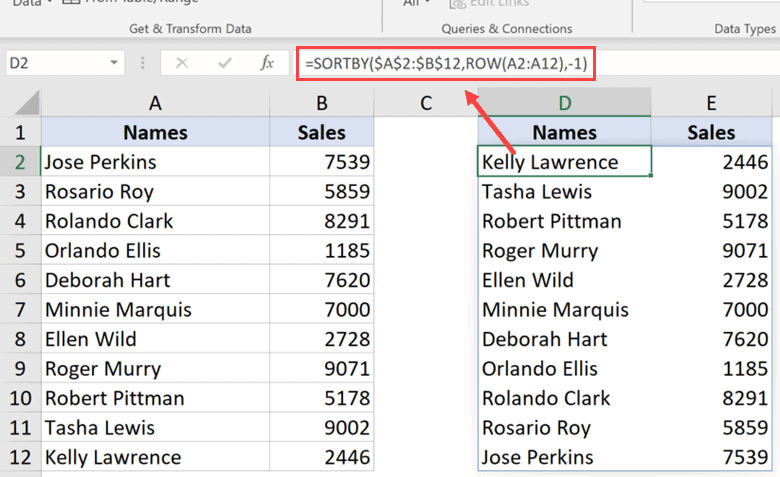Select column B header
The image size is (780, 477).
point(321,102)
